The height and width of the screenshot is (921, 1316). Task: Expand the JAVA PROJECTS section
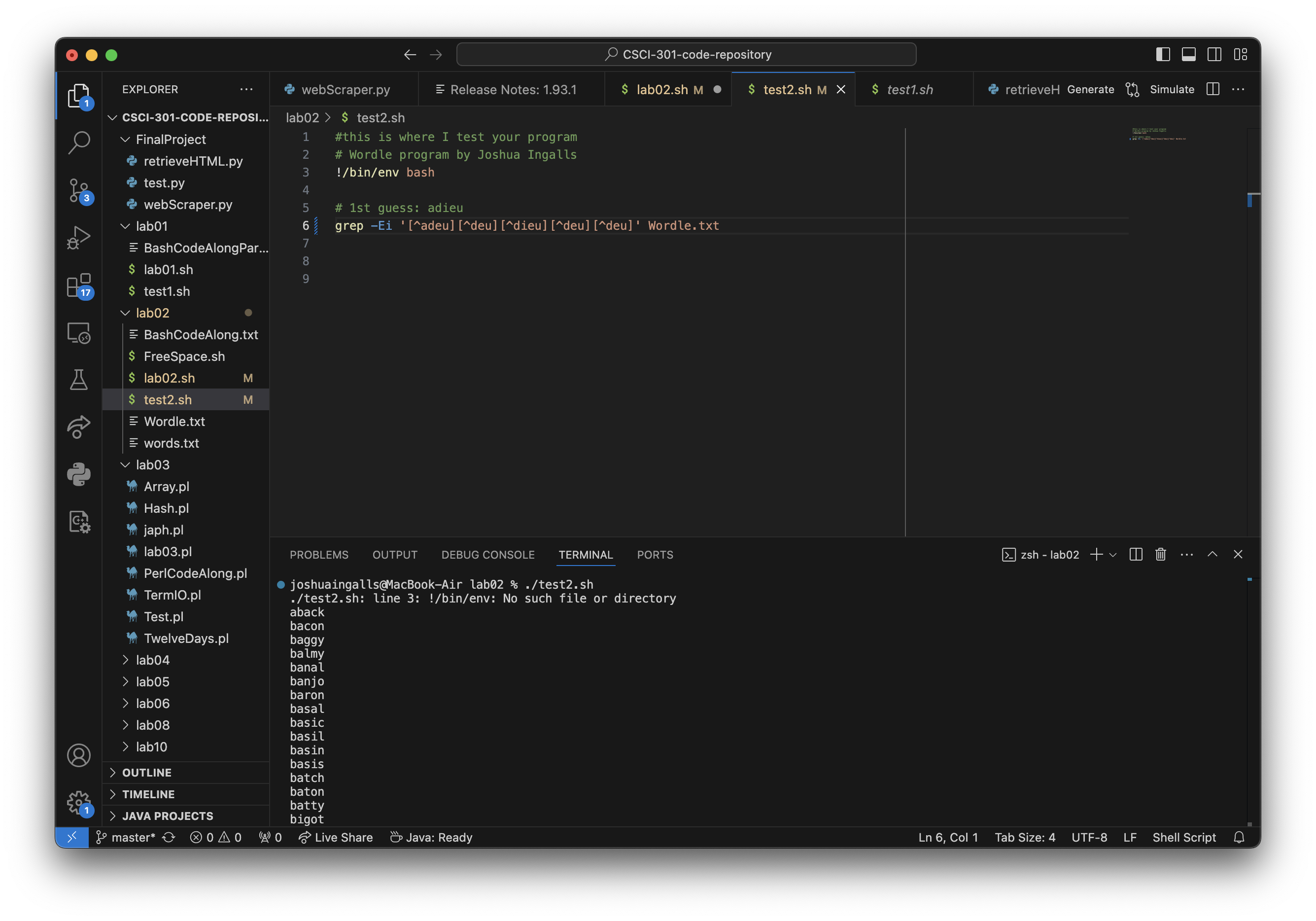pyautogui.click(x=168, y=816)
